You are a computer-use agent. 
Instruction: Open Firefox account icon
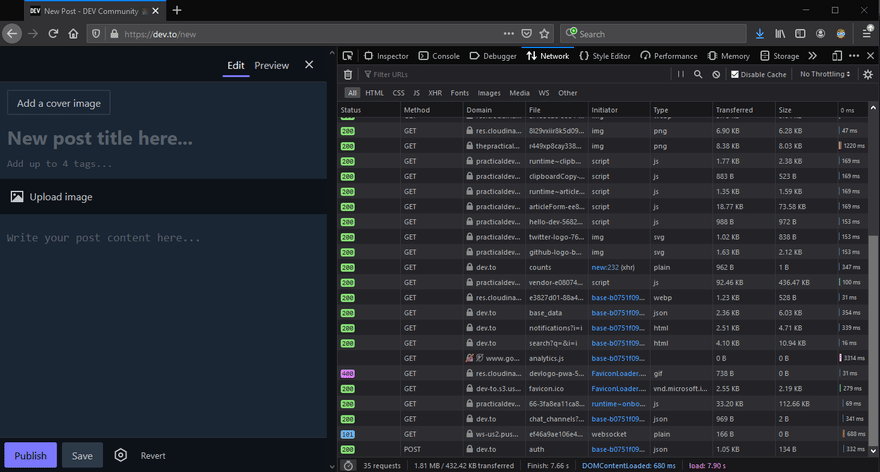(x=821, y=34)
